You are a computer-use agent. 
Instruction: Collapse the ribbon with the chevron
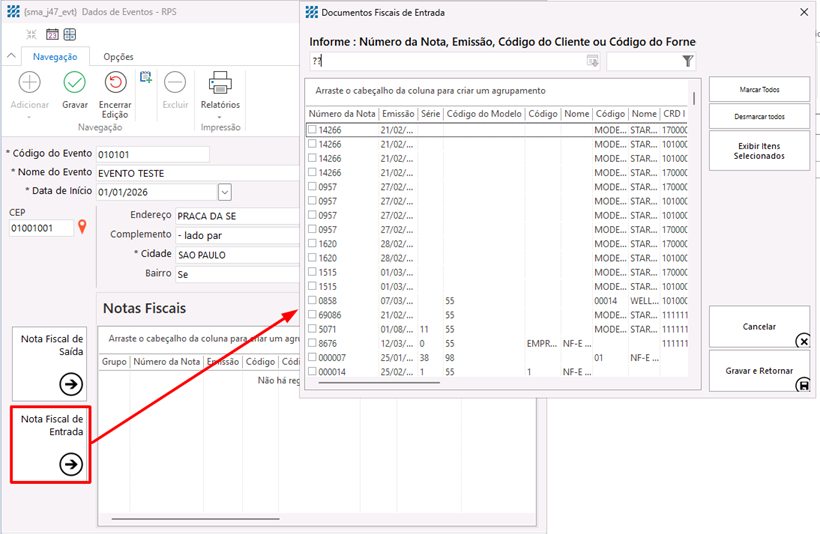[x=11, y=57]
